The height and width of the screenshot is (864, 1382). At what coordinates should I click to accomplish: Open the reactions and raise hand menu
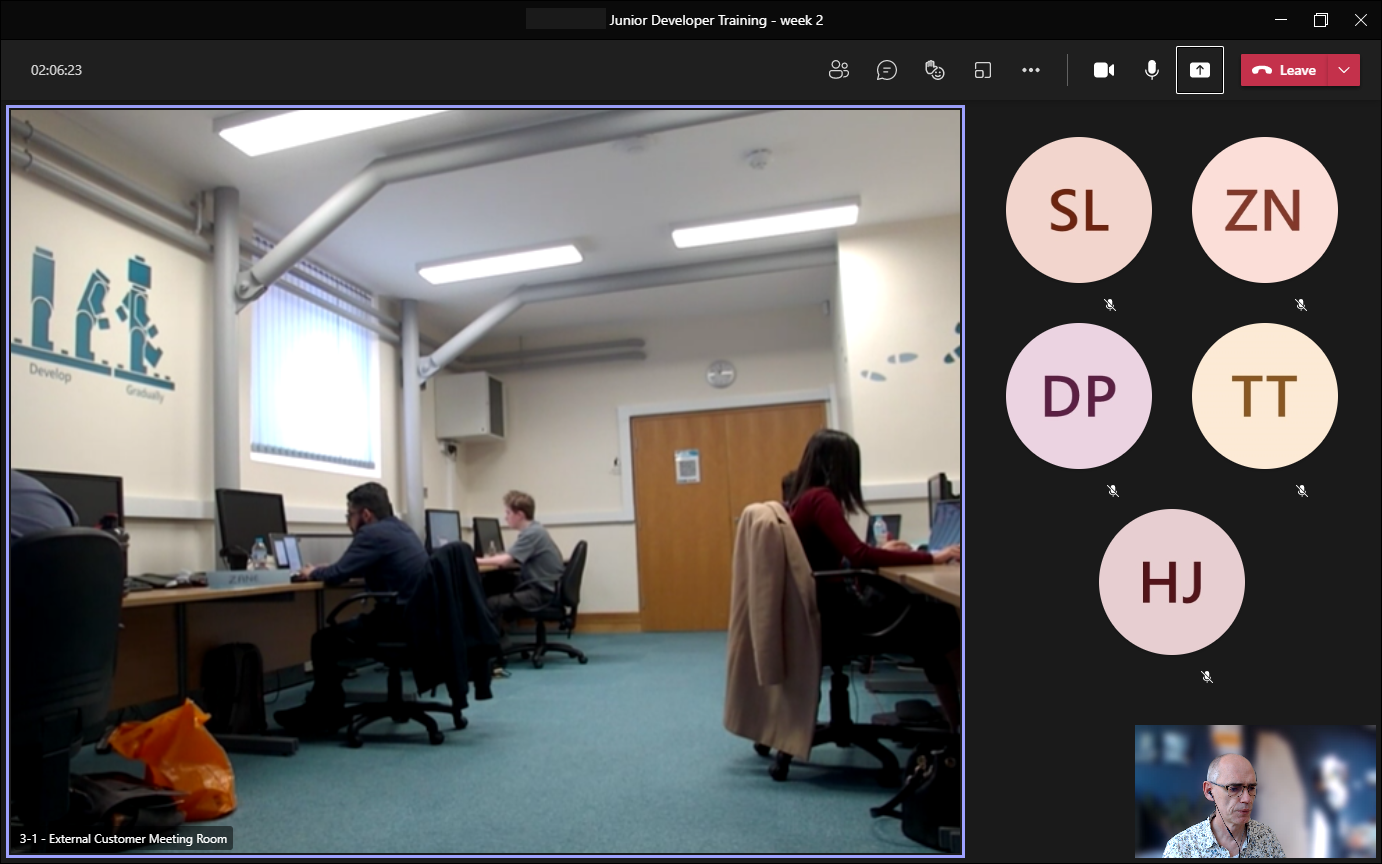coord(935,70)
